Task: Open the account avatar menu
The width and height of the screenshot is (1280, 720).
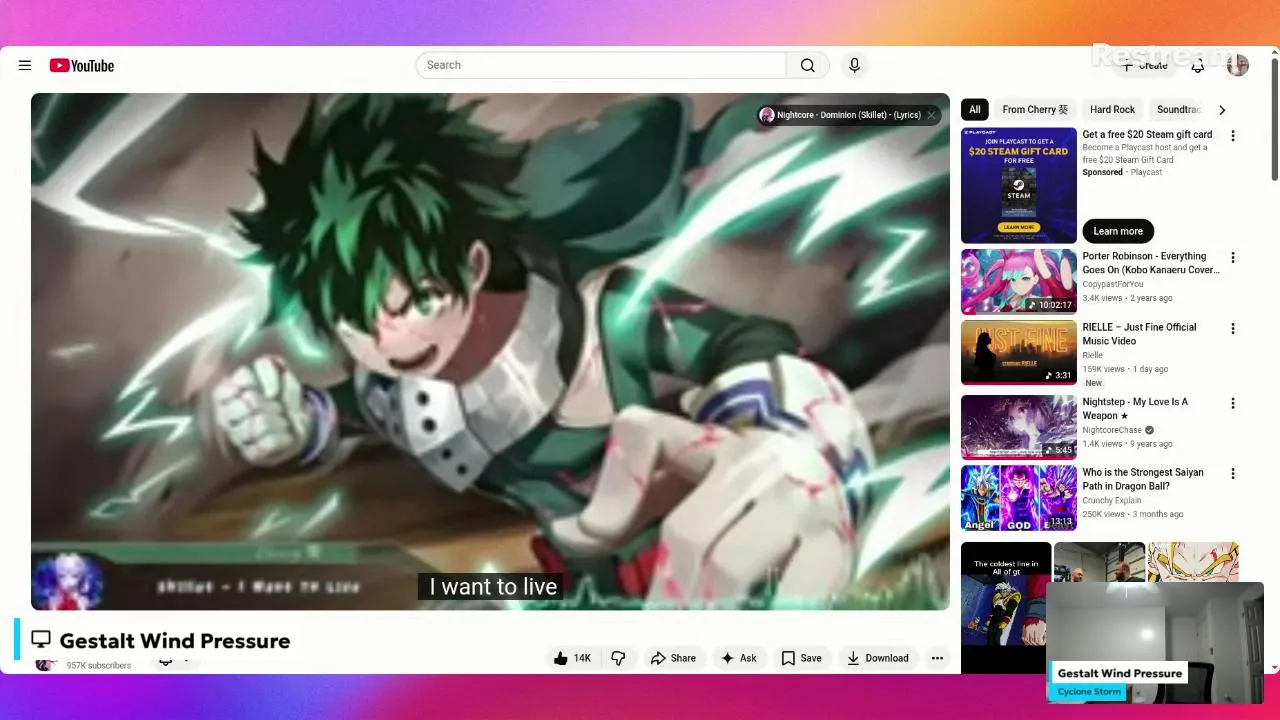Action: pos(1238,65)
